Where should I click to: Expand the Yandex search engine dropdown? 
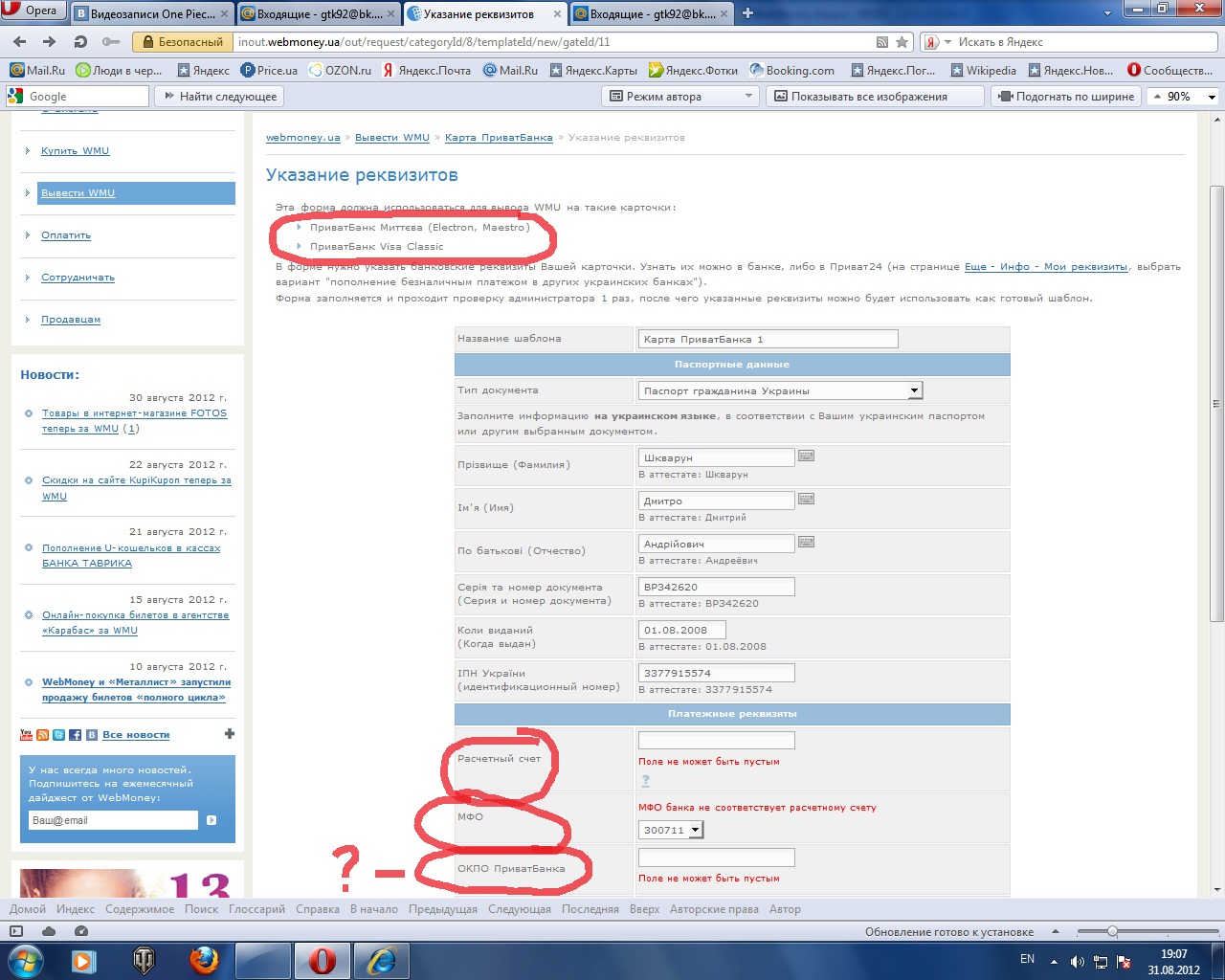coord(948,42)
